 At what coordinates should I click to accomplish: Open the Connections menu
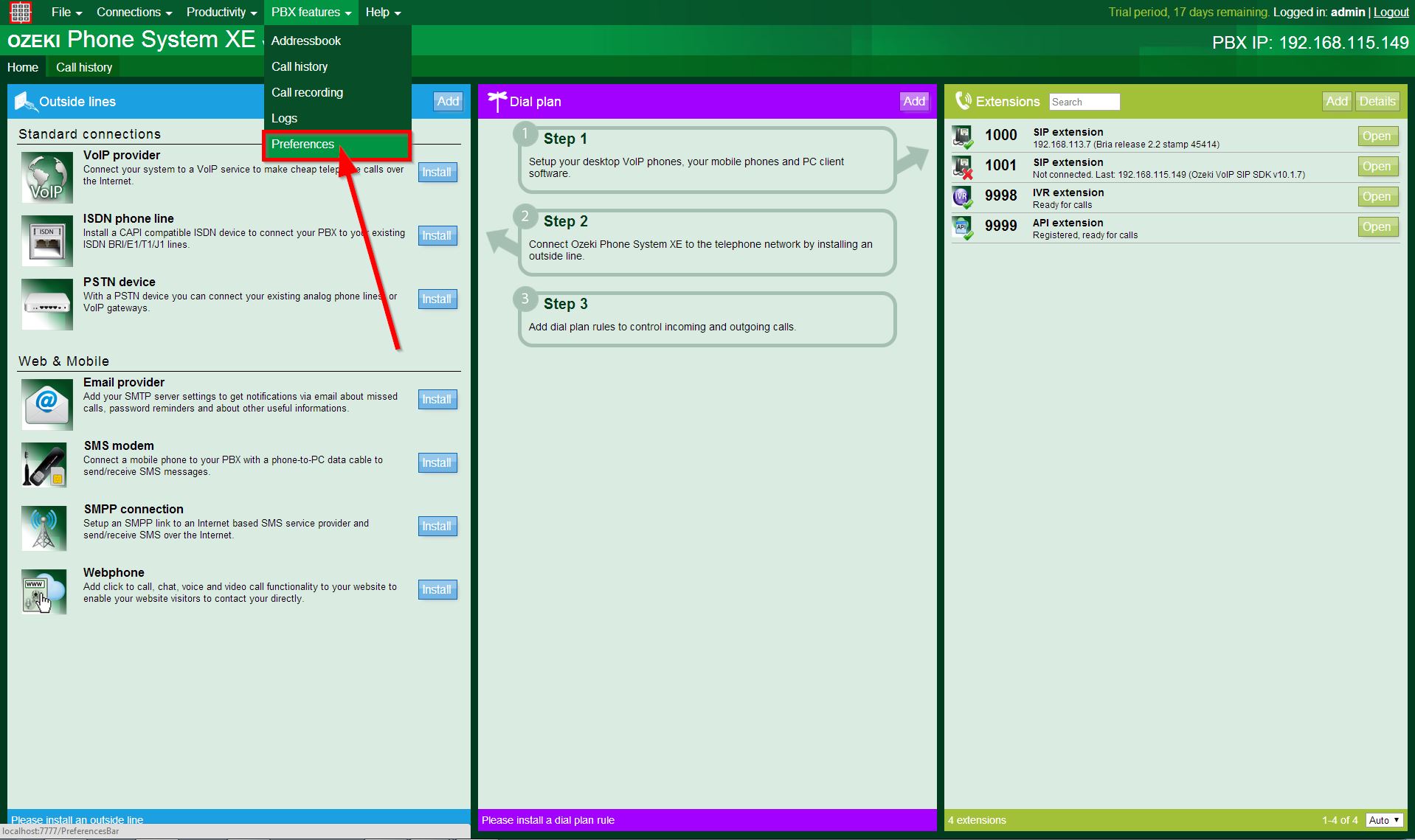point(134,12)
